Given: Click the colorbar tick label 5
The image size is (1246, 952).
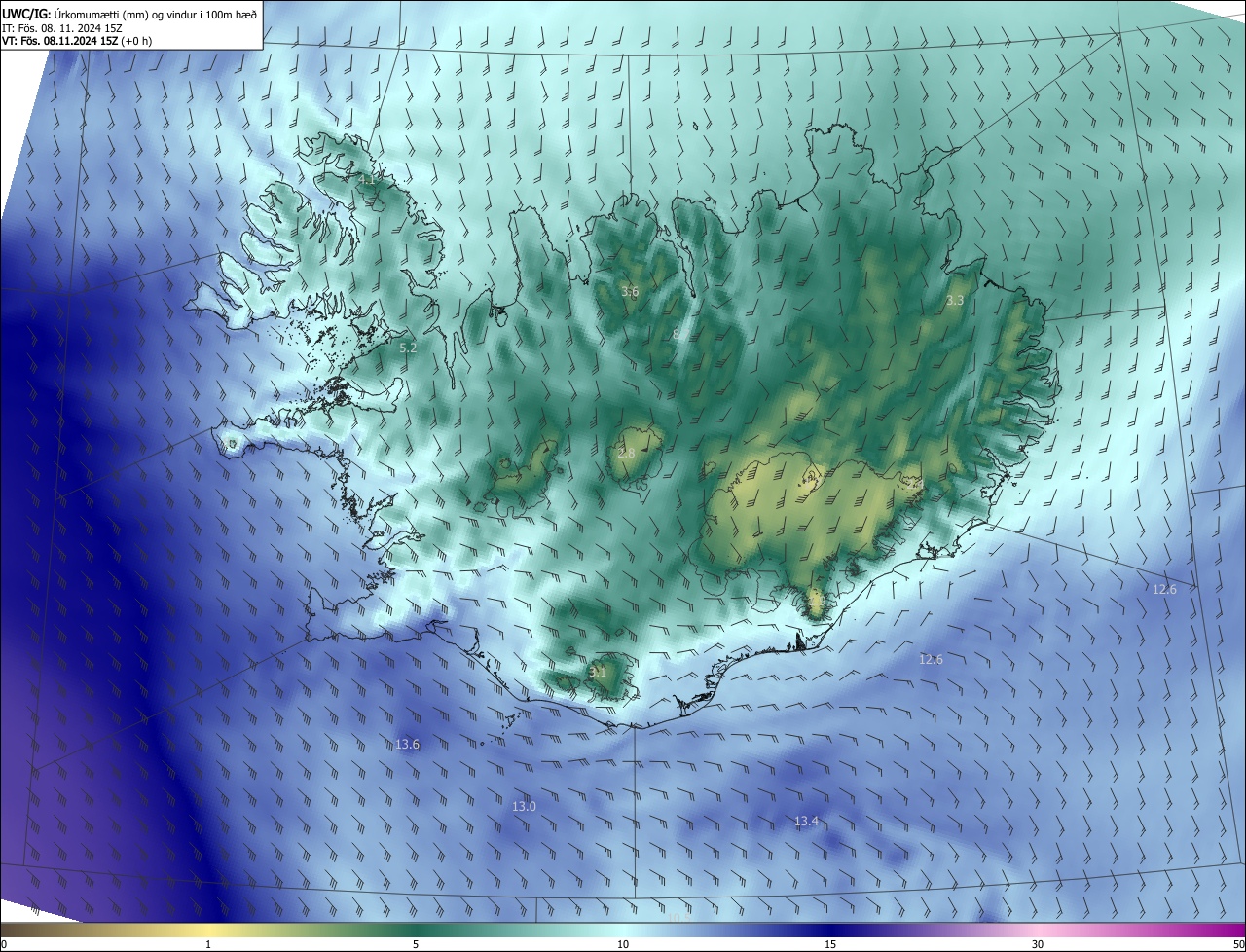Looking at the screenshot, I should coord(416,945).
